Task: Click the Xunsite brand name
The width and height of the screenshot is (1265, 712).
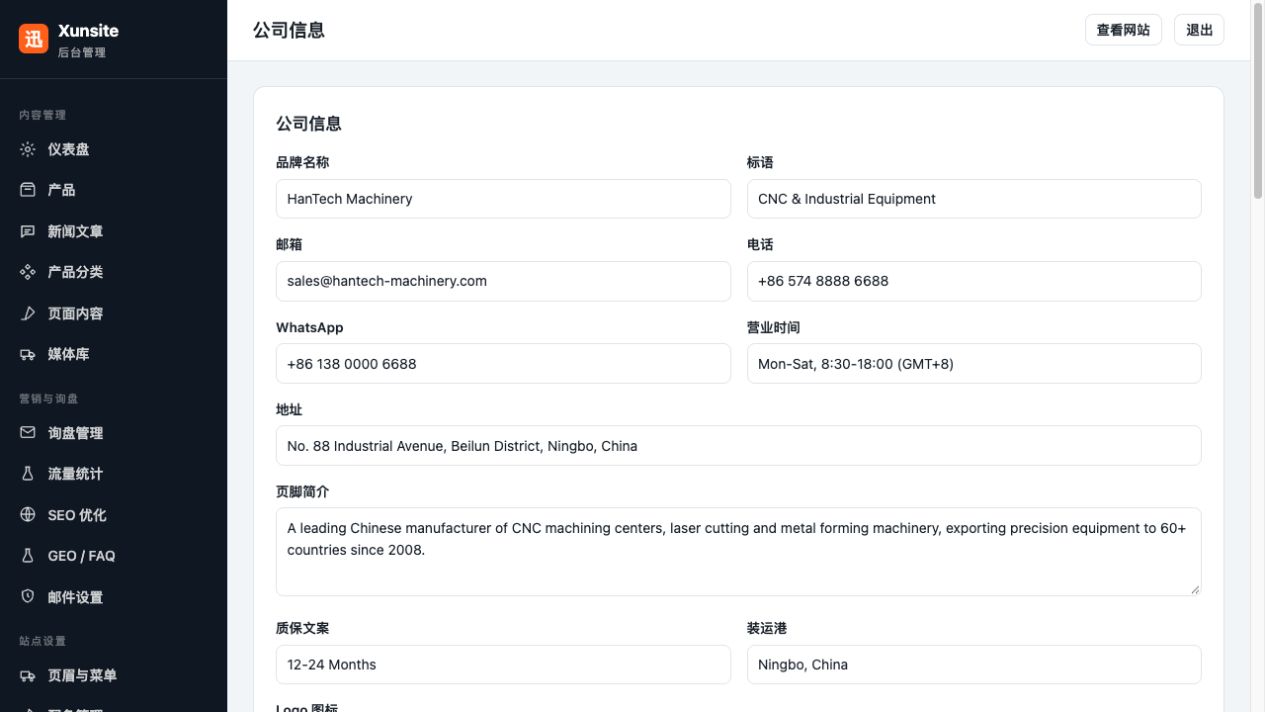Action: (x=88, y=30)
